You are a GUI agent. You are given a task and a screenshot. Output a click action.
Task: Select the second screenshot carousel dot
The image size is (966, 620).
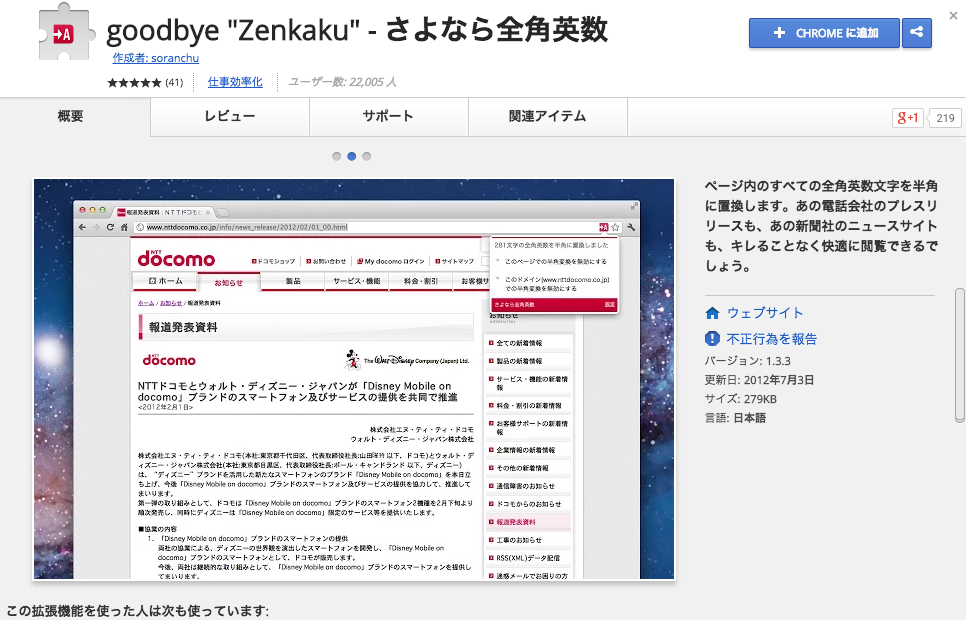[352, 157]
